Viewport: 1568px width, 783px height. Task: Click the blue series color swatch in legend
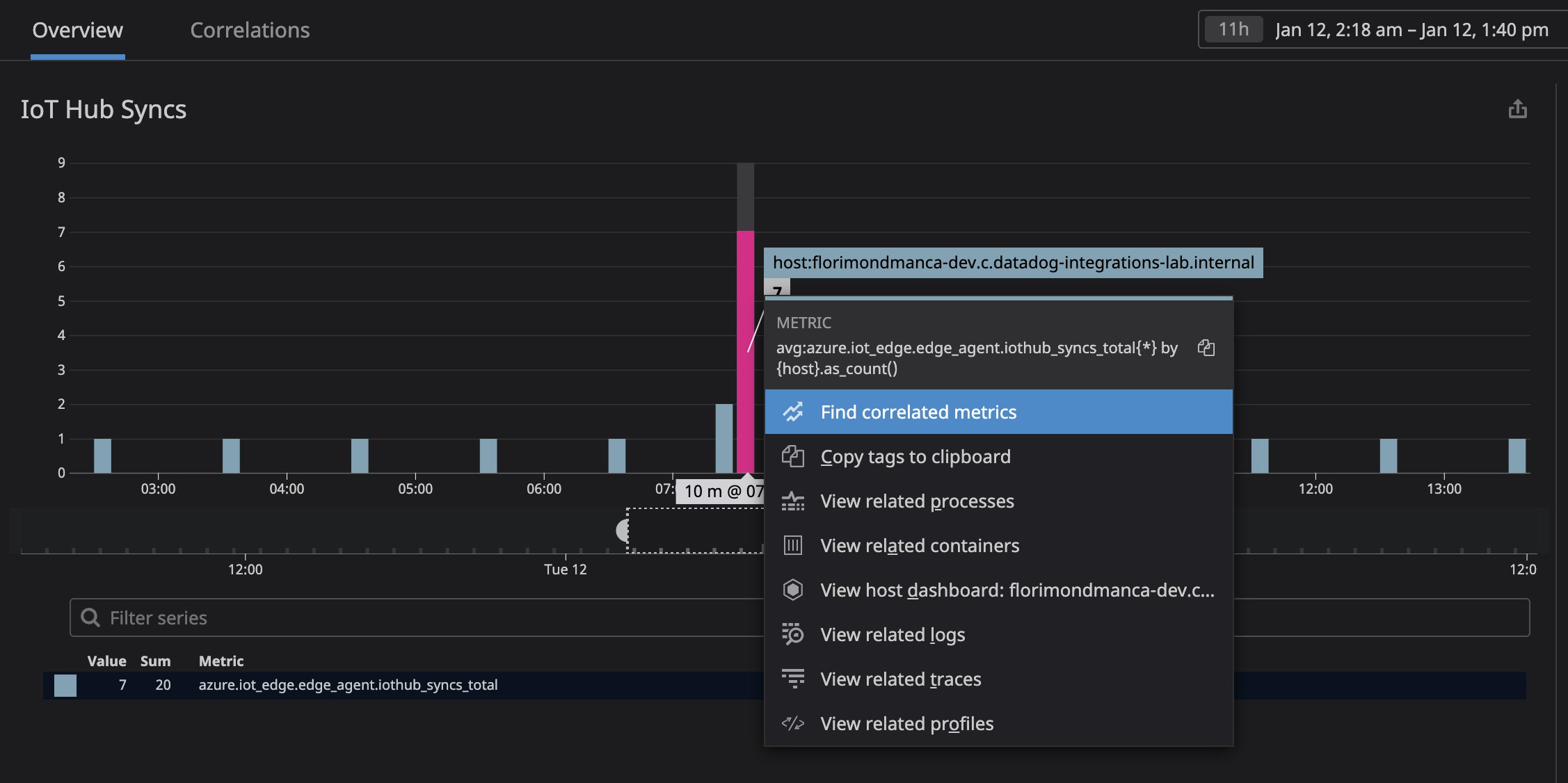(65, 685)
